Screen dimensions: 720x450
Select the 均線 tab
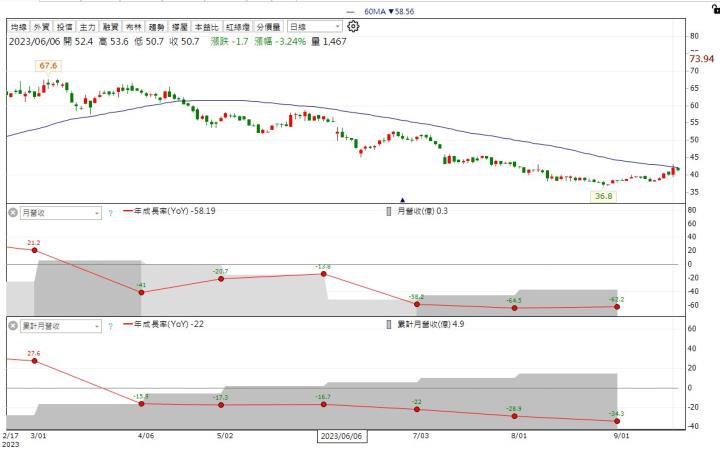pos(18,27)
